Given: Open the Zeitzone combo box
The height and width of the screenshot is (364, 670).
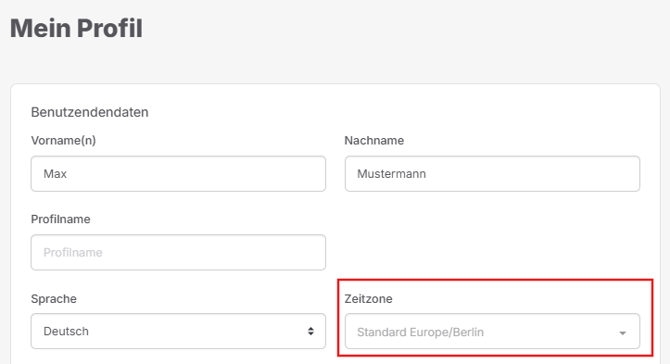Looking at the screenshot, I should coord(492,331).
